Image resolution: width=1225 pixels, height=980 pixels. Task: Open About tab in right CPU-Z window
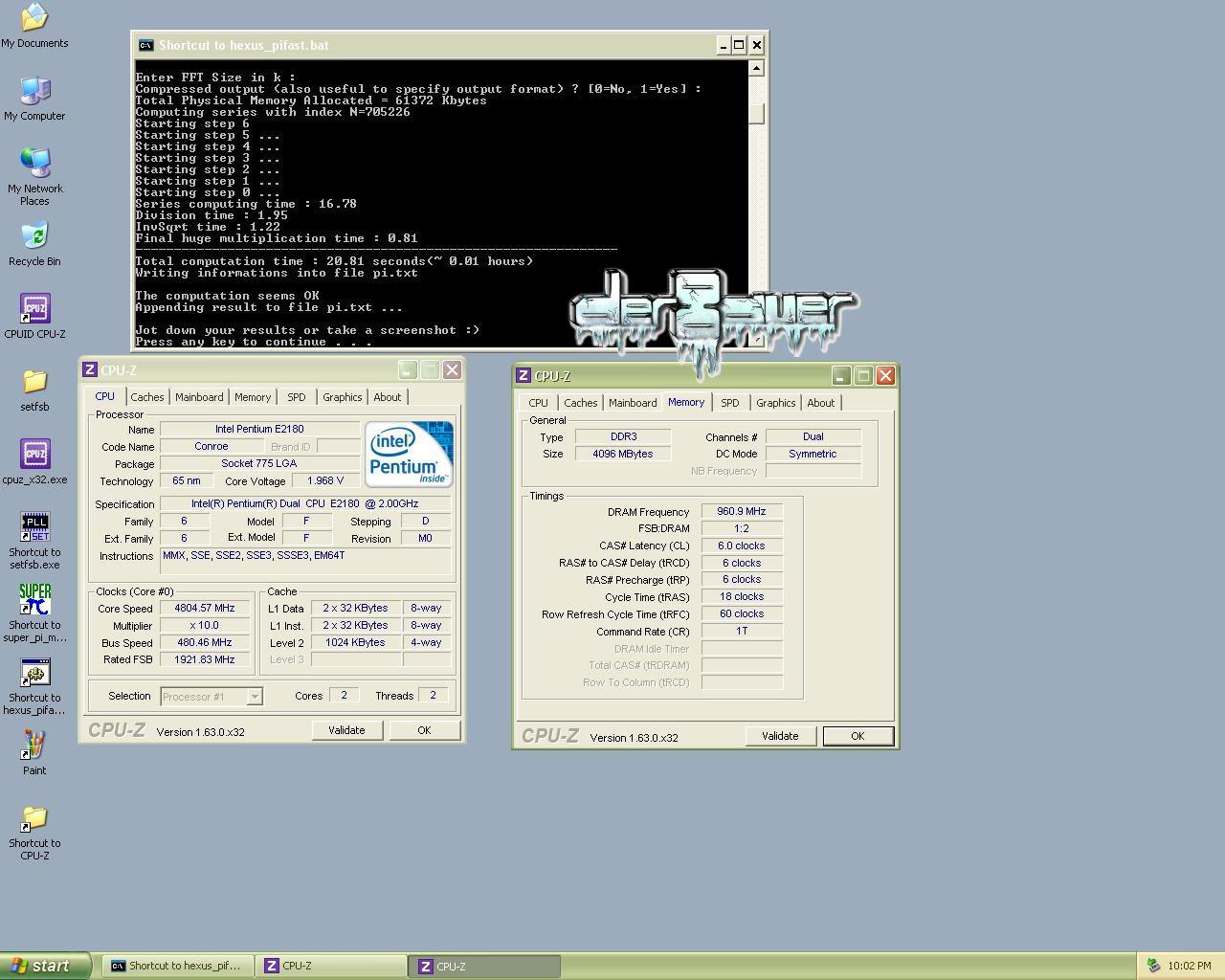[x=821, y=403]
